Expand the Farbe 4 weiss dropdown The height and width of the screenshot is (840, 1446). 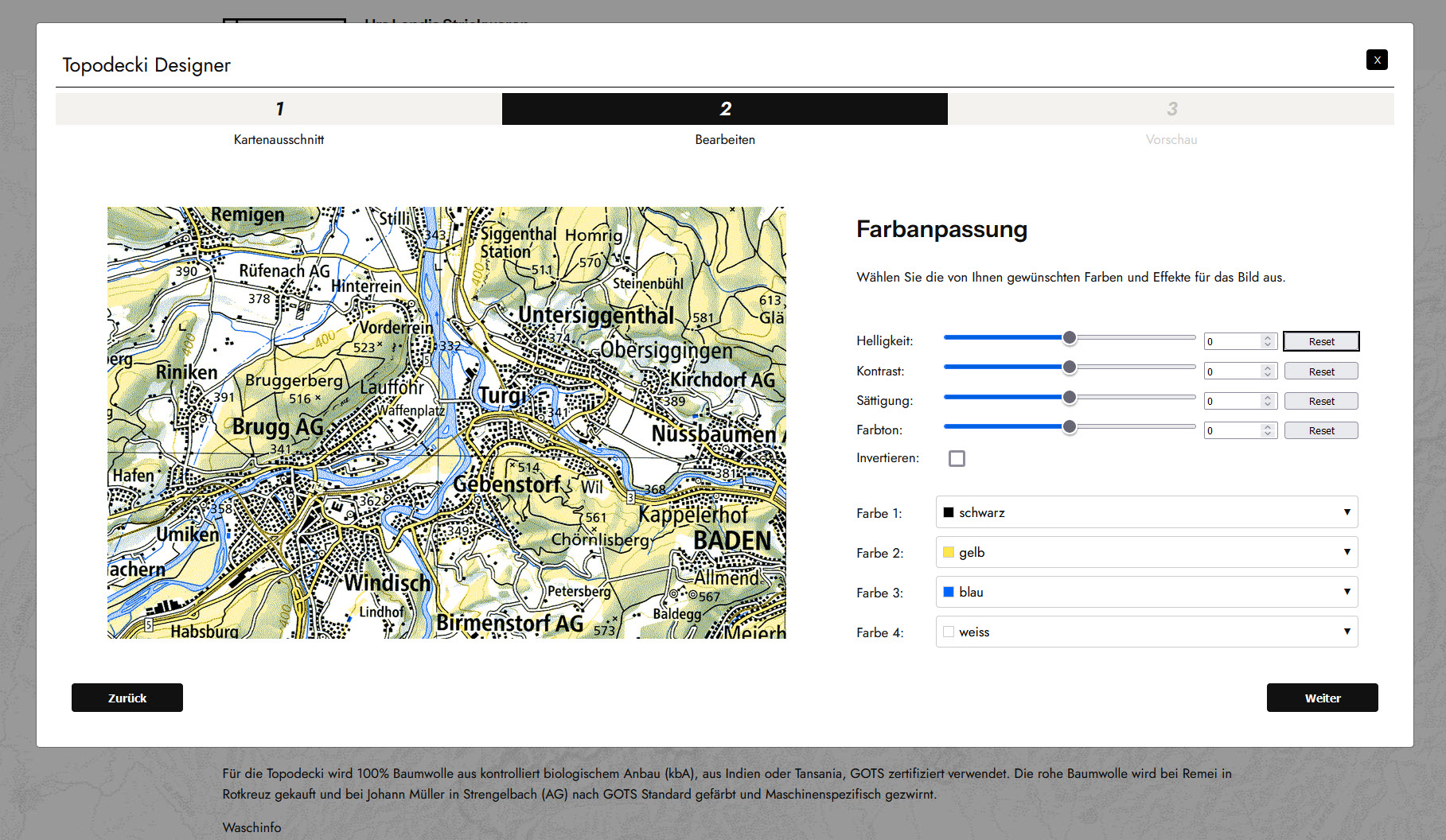[x=1146, y=632]
